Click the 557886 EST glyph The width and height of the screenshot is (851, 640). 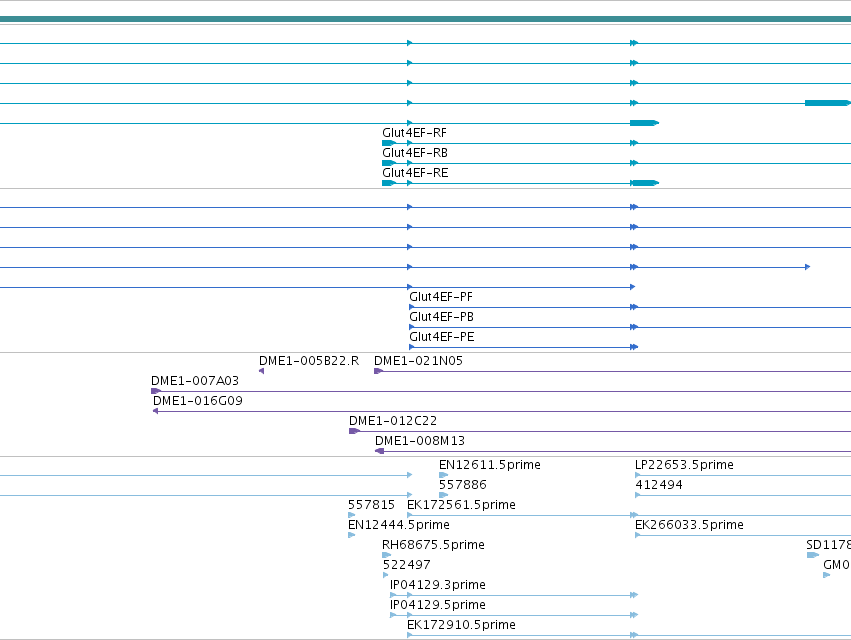(x=443, y=495)
